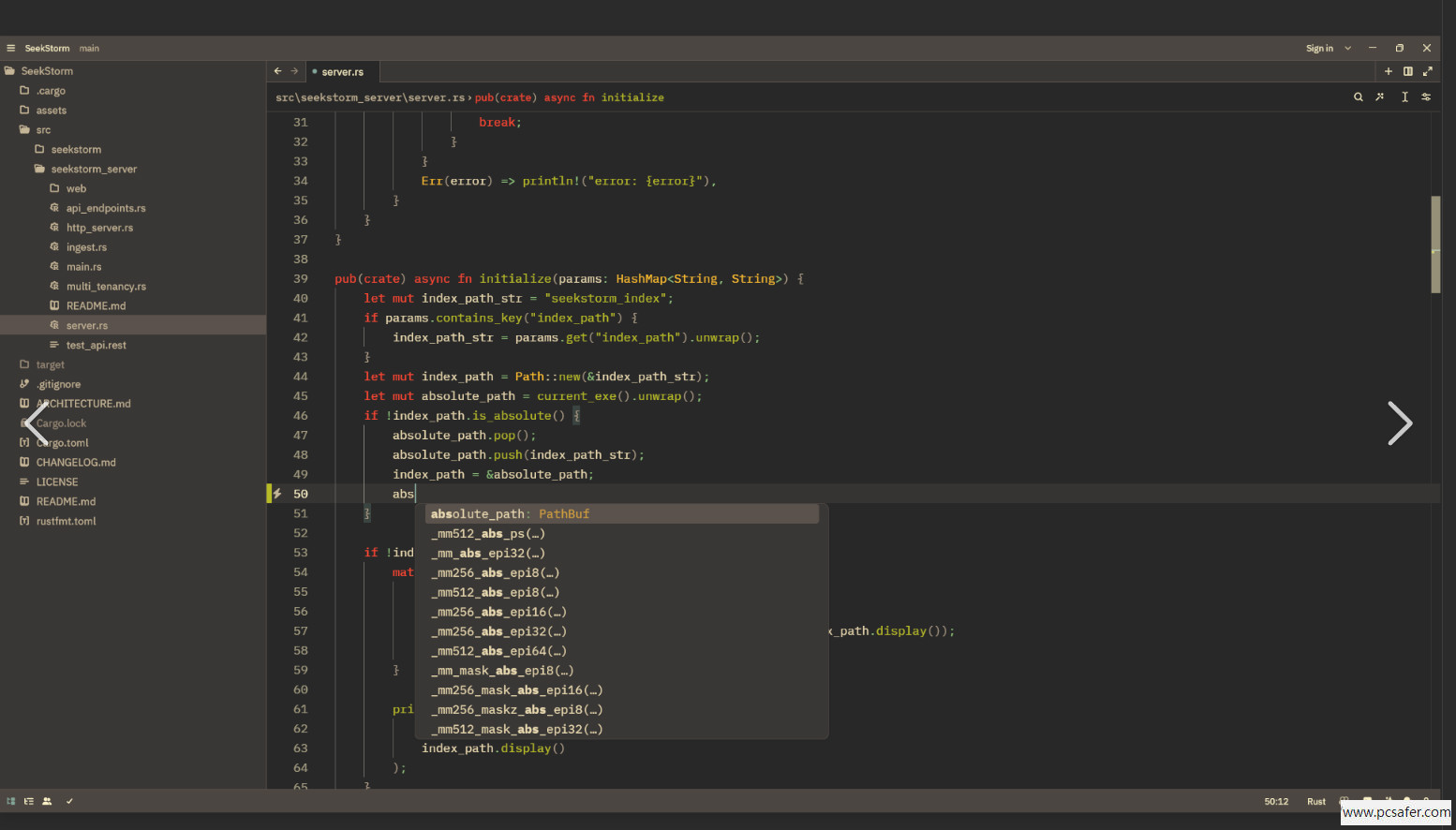This screenshot has height=830, width=1456.
Task: Open the buffer search magnifier icon
Action: (1358, 96)
